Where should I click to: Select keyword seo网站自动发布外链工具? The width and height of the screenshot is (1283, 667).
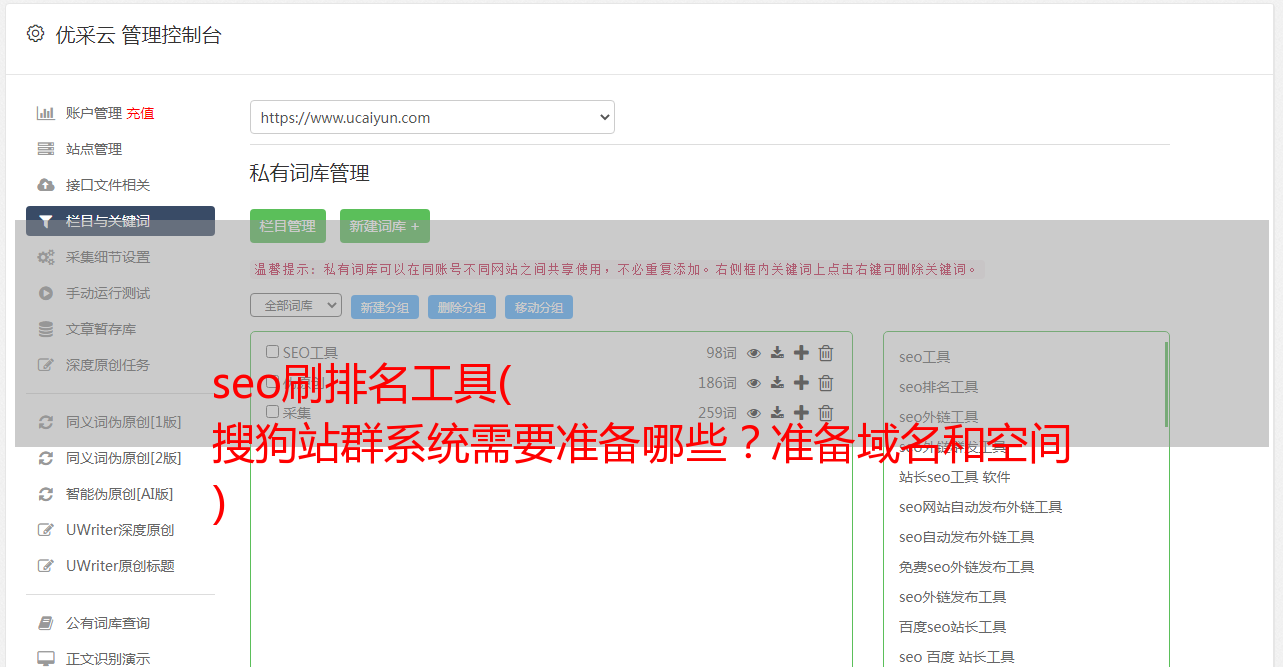pyautogui.click(x=981, y=507)
